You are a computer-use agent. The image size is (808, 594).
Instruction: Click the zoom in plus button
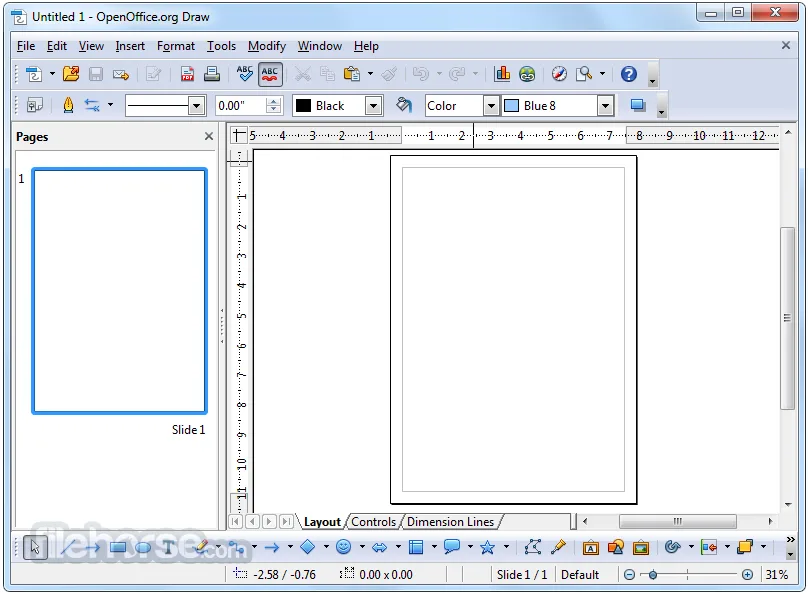(x=747, y=574)
